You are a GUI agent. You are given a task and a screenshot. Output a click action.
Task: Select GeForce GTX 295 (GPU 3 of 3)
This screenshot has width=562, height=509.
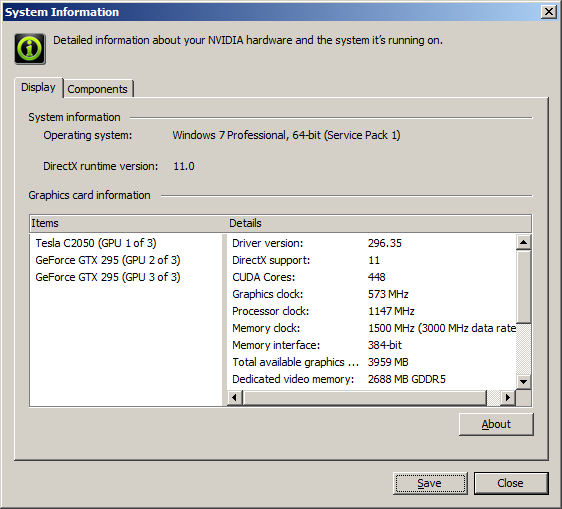pos(108,277)
